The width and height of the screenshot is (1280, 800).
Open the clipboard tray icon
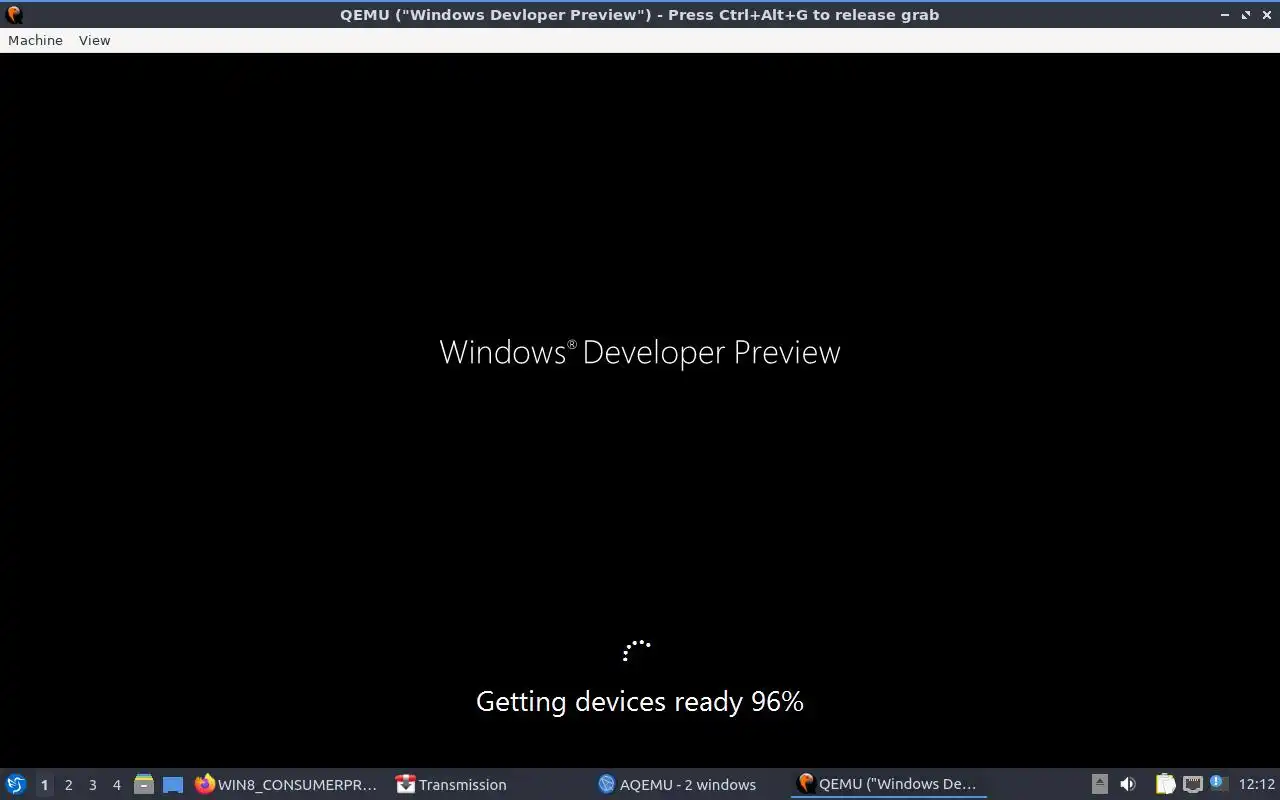pos(1165,784)
